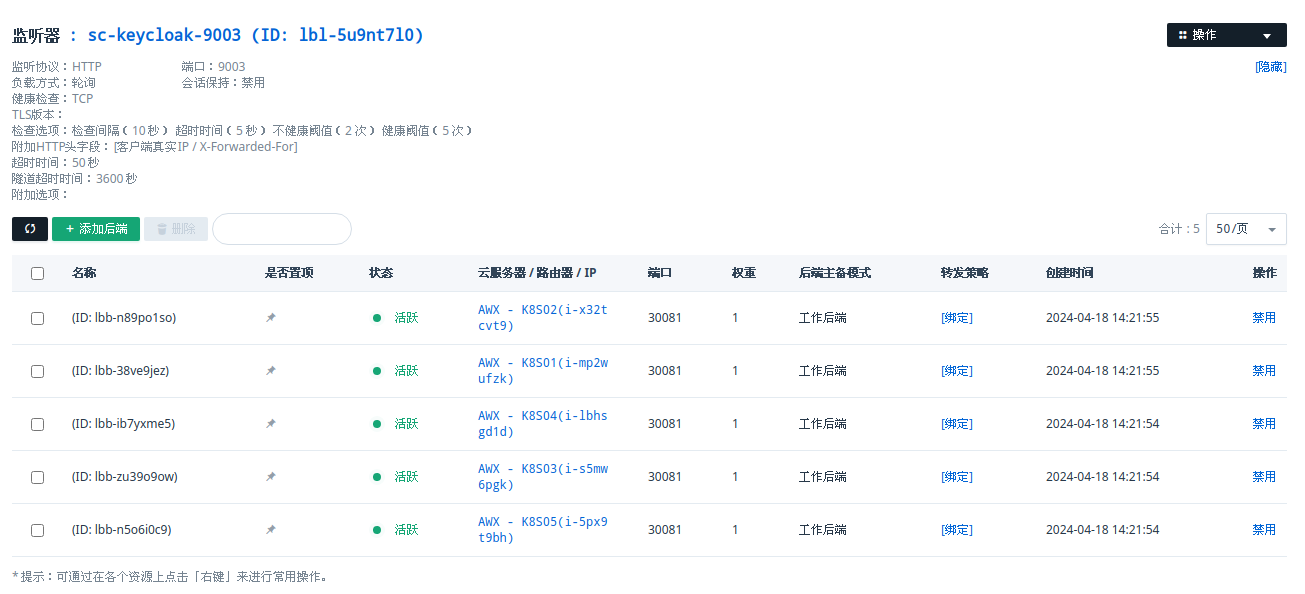
Task: Click the [隐藏] link
Action: click(1270, 67)
